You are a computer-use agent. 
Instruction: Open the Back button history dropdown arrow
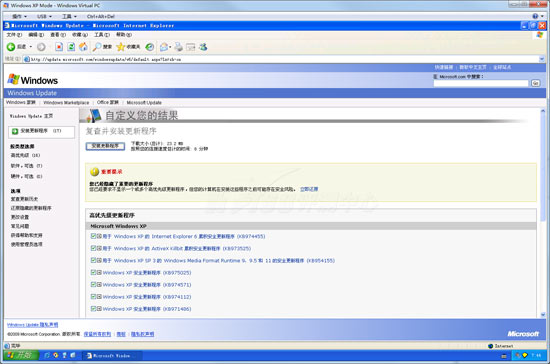pyautogui.click(x=31, y=47)
